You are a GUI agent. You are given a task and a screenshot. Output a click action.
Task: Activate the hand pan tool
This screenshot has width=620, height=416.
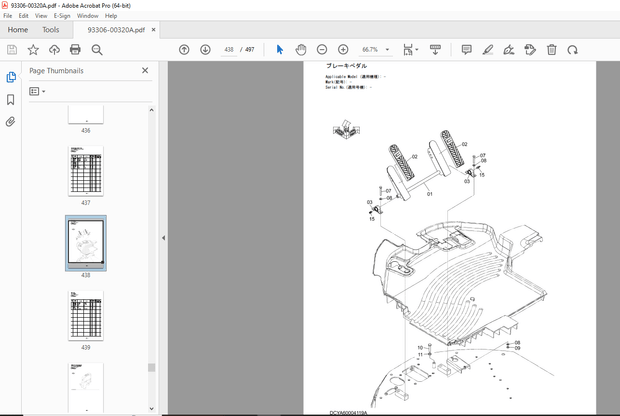(x=301, y=49)
